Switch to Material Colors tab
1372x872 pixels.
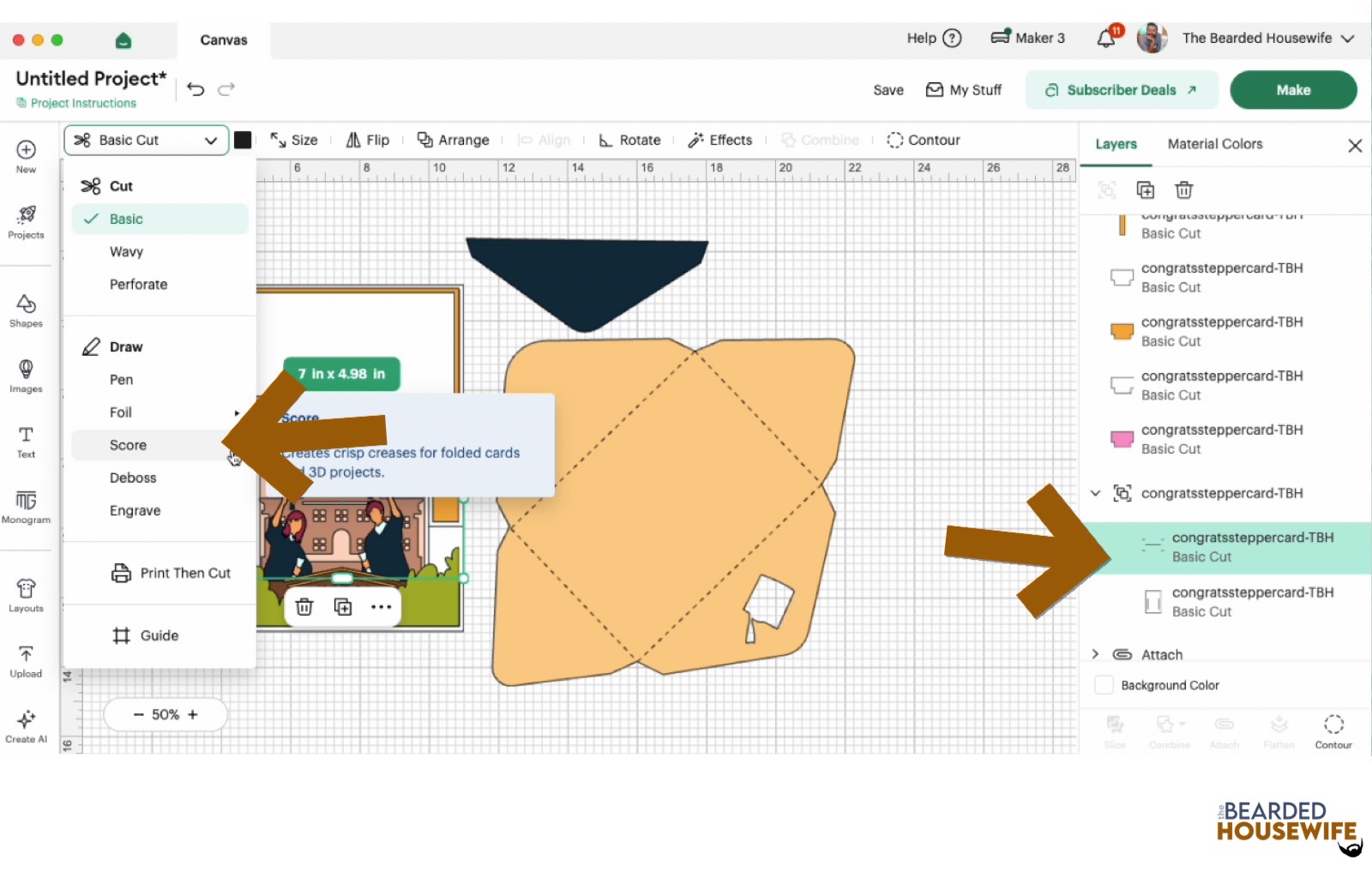coord(1214,144)
